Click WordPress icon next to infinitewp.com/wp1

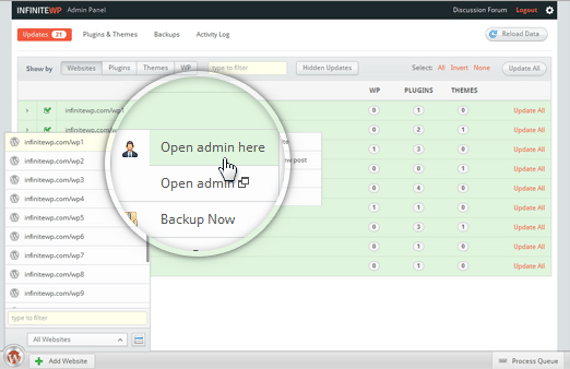point(15,142)
